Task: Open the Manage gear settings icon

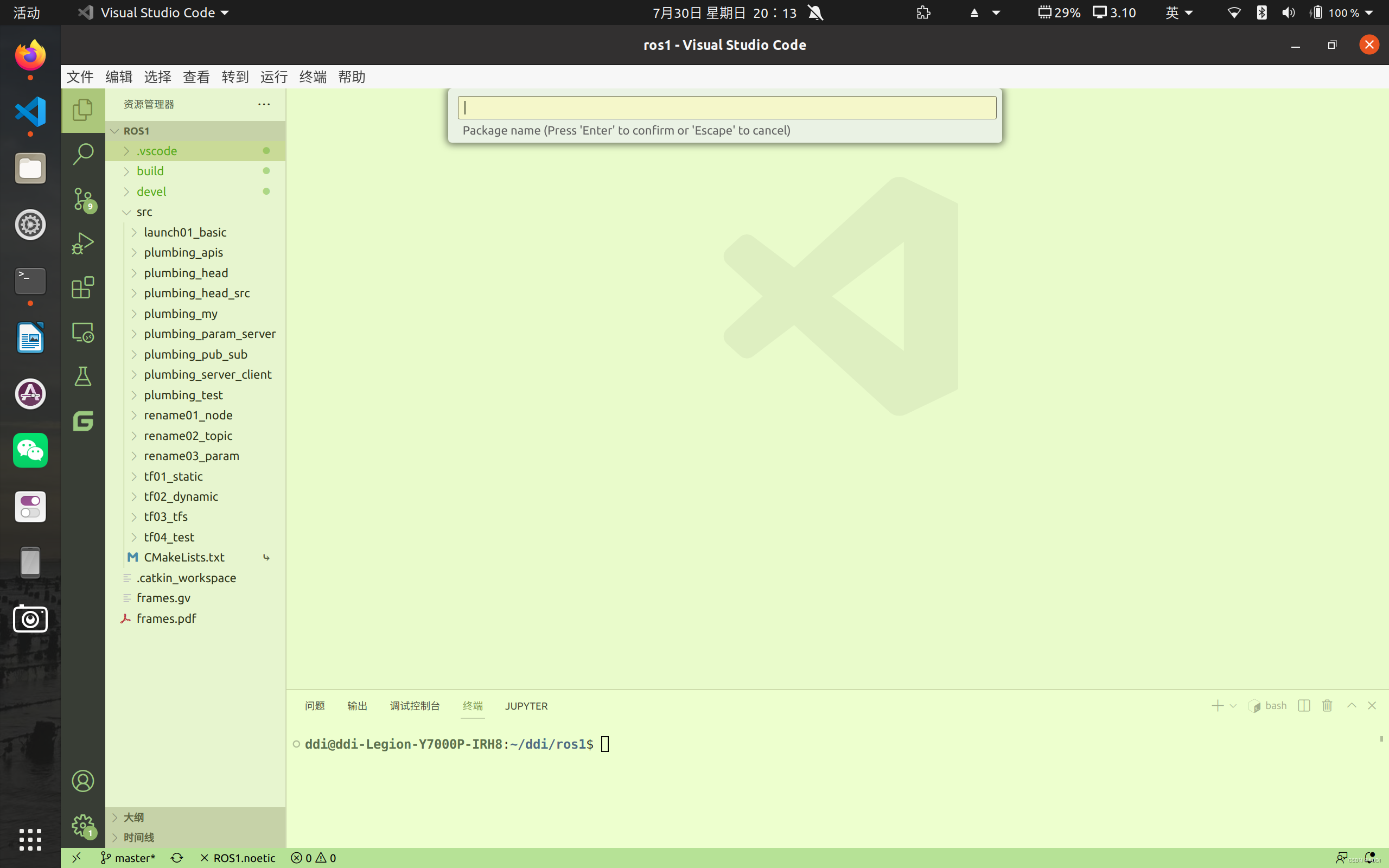Action: [82, 826]
